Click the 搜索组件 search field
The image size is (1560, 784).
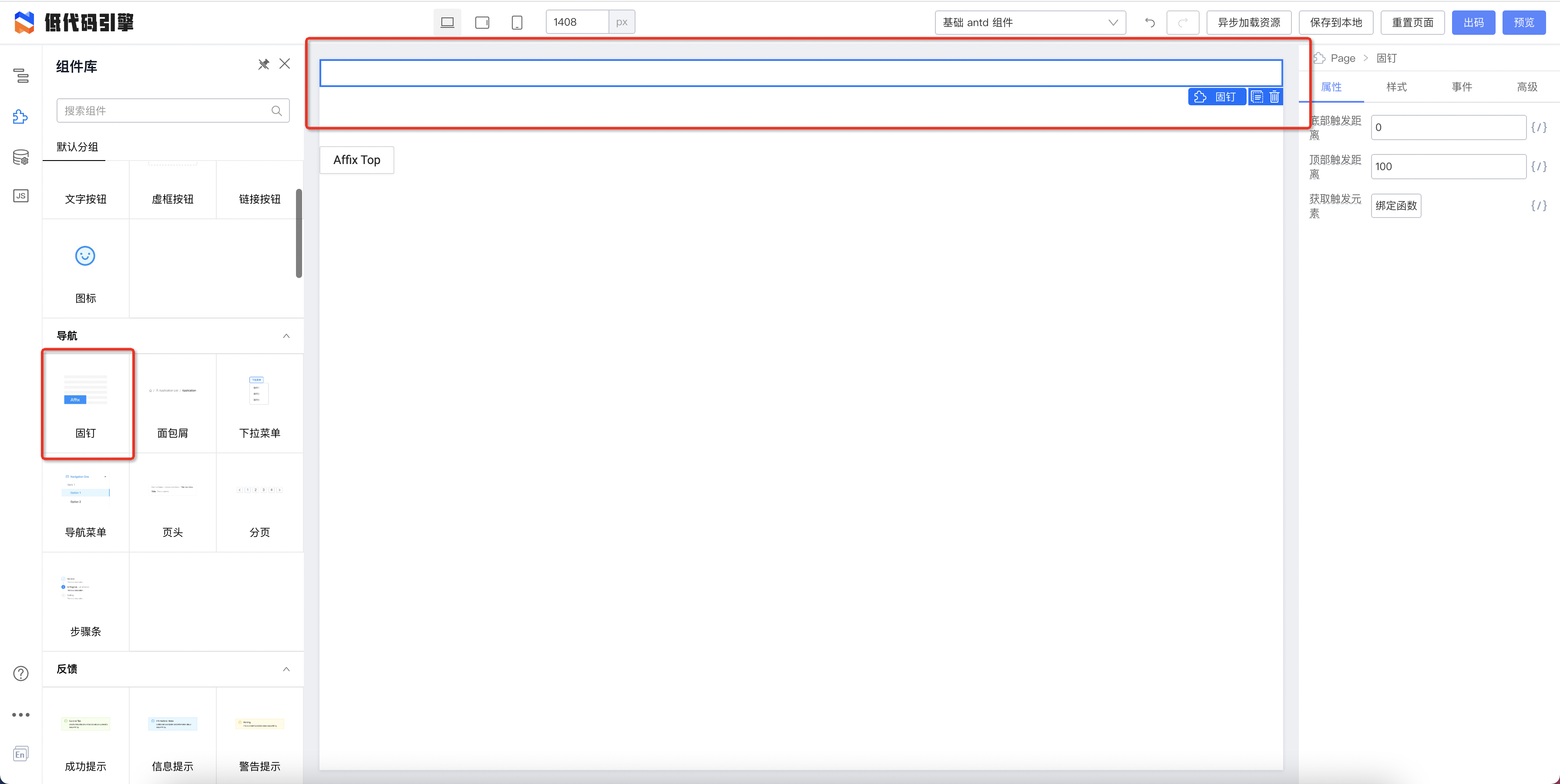point(165,111)
